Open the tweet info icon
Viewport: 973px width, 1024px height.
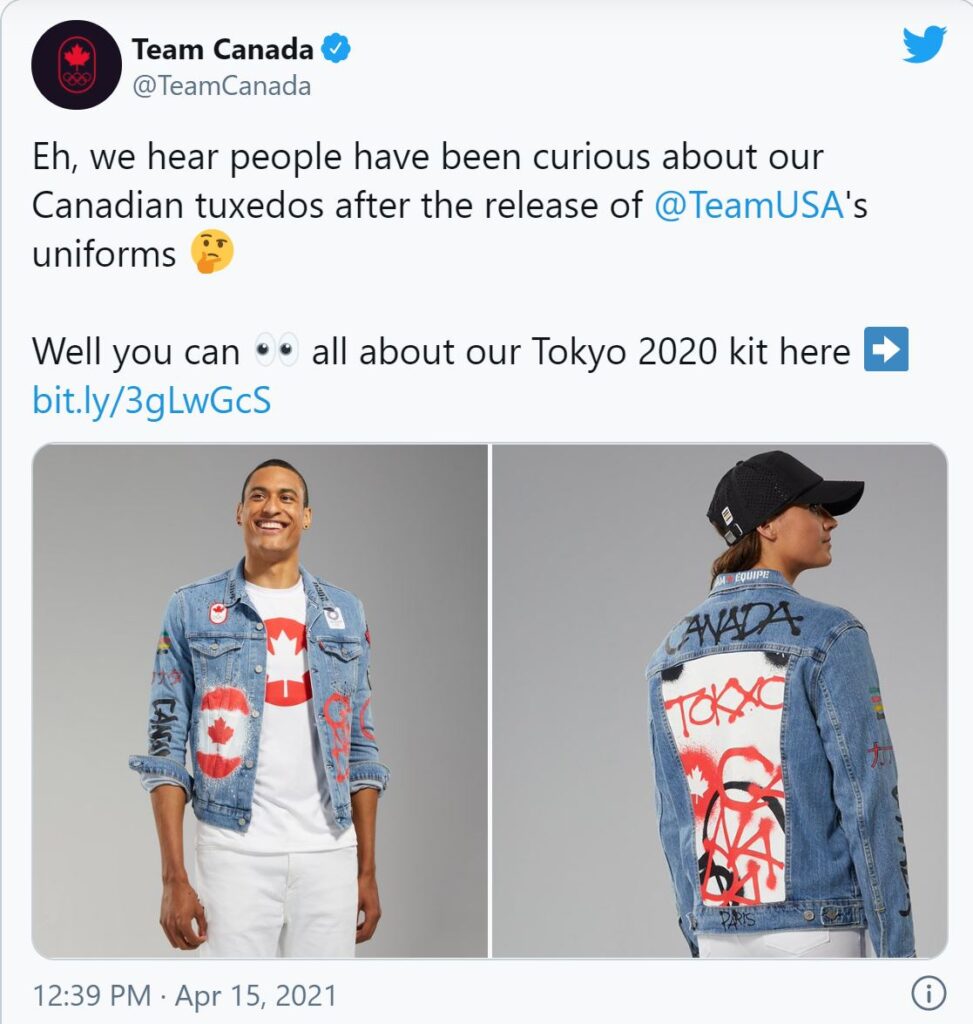[x=928, y=993]
